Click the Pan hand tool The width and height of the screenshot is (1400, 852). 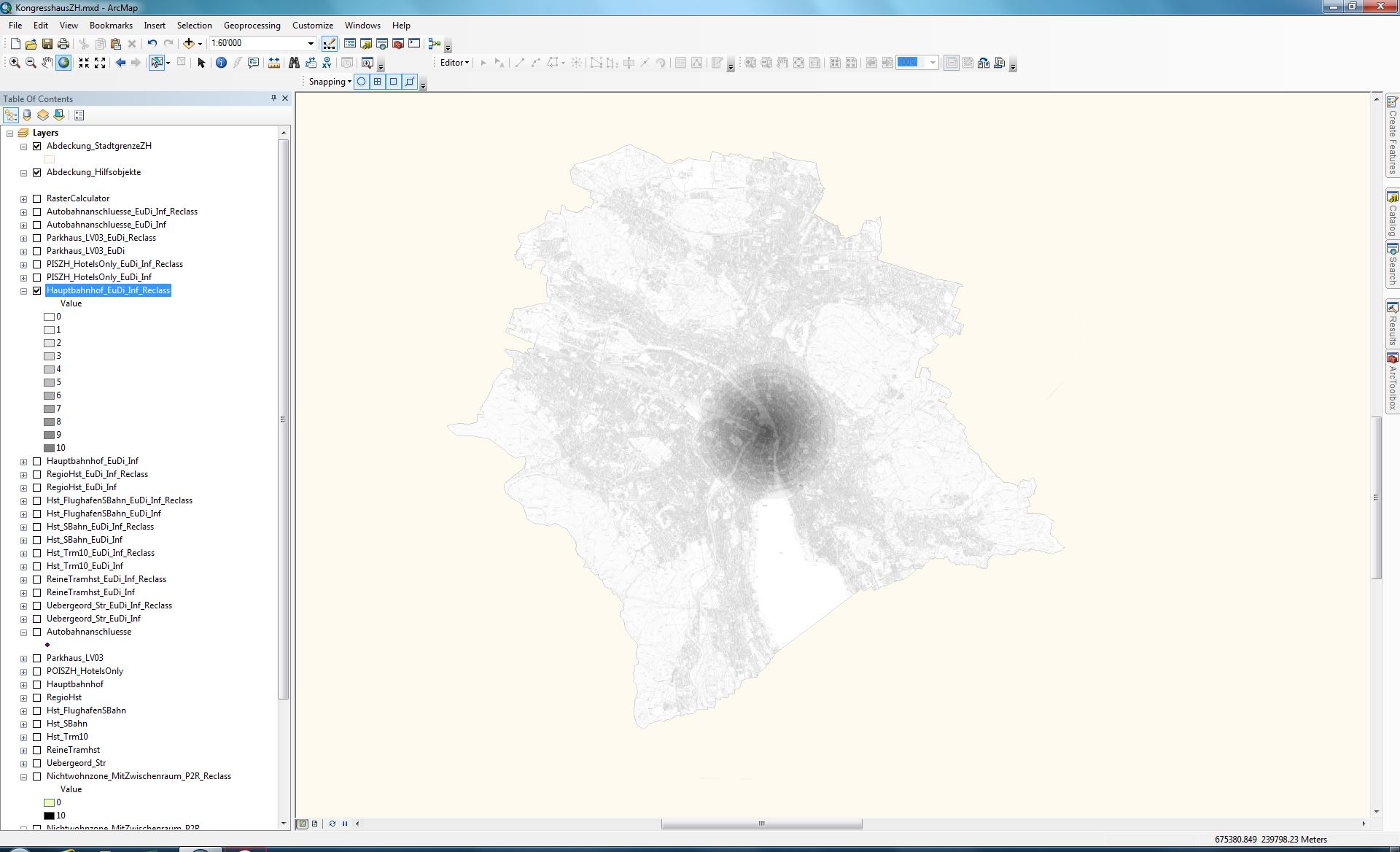[47, 63]
